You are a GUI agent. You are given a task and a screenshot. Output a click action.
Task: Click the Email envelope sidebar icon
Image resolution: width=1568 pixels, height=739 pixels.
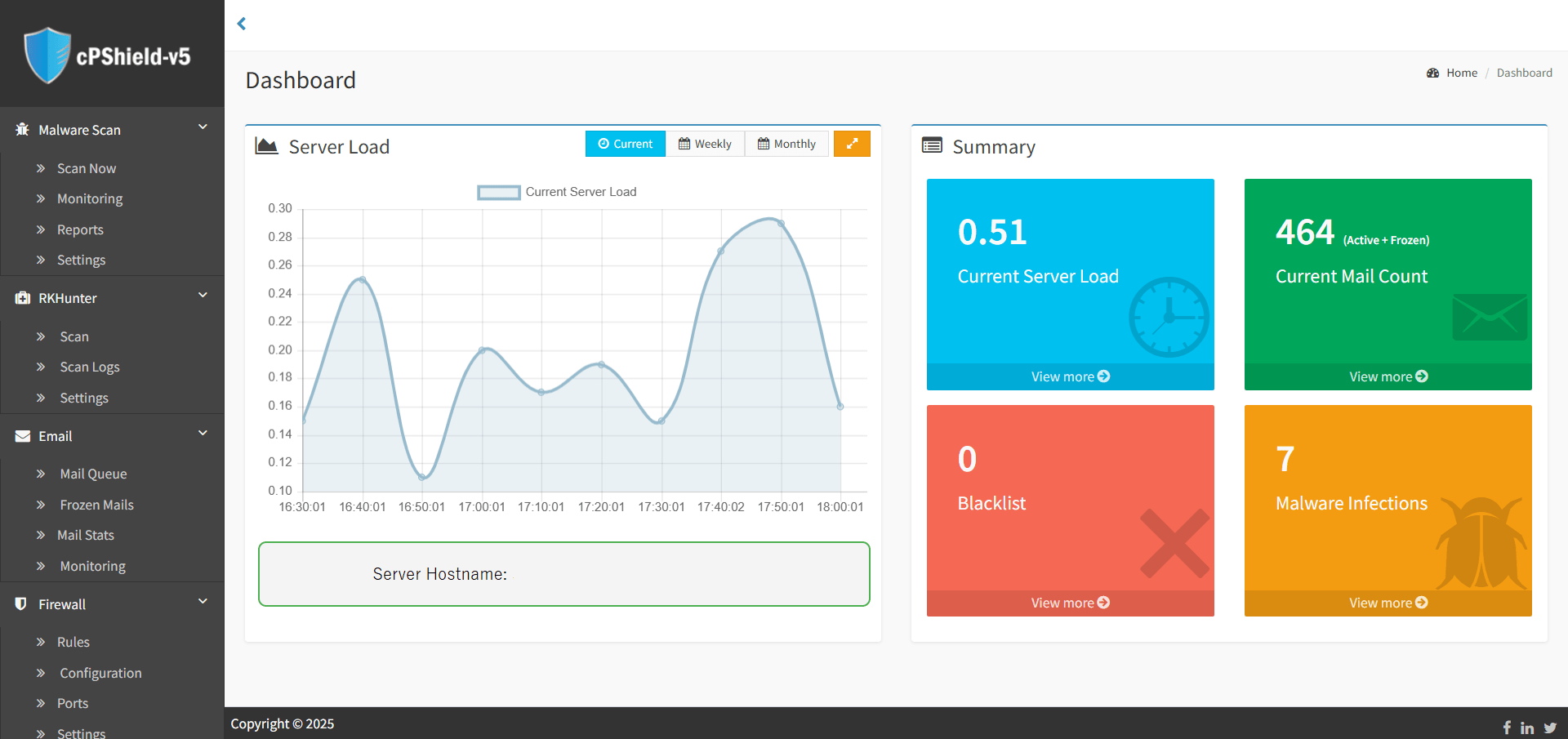[22, 436]
